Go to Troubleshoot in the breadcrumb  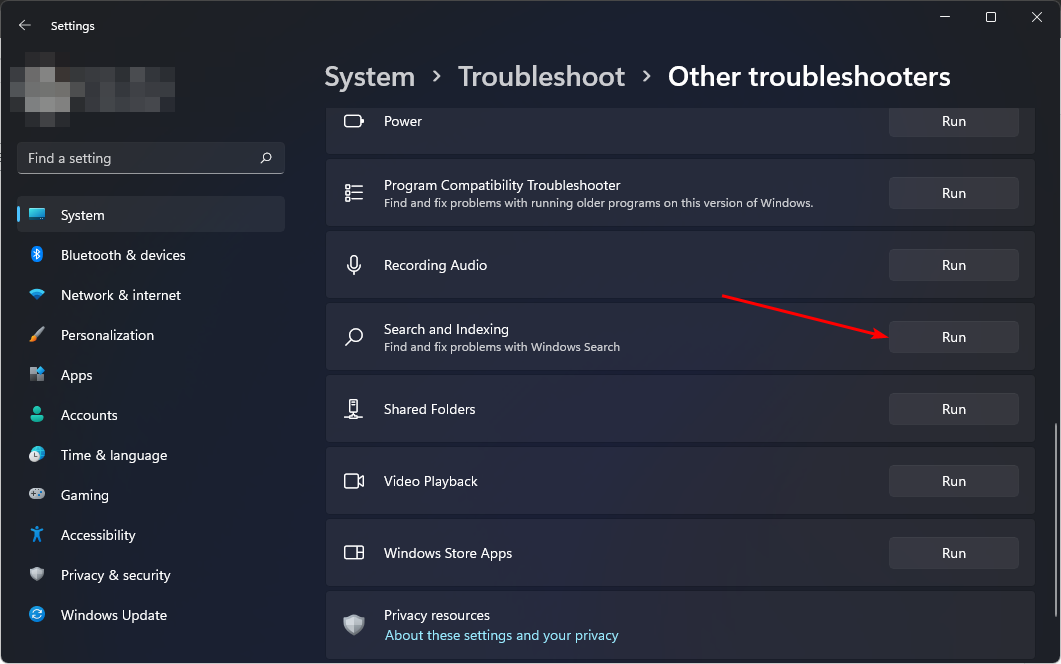(541, 76)
